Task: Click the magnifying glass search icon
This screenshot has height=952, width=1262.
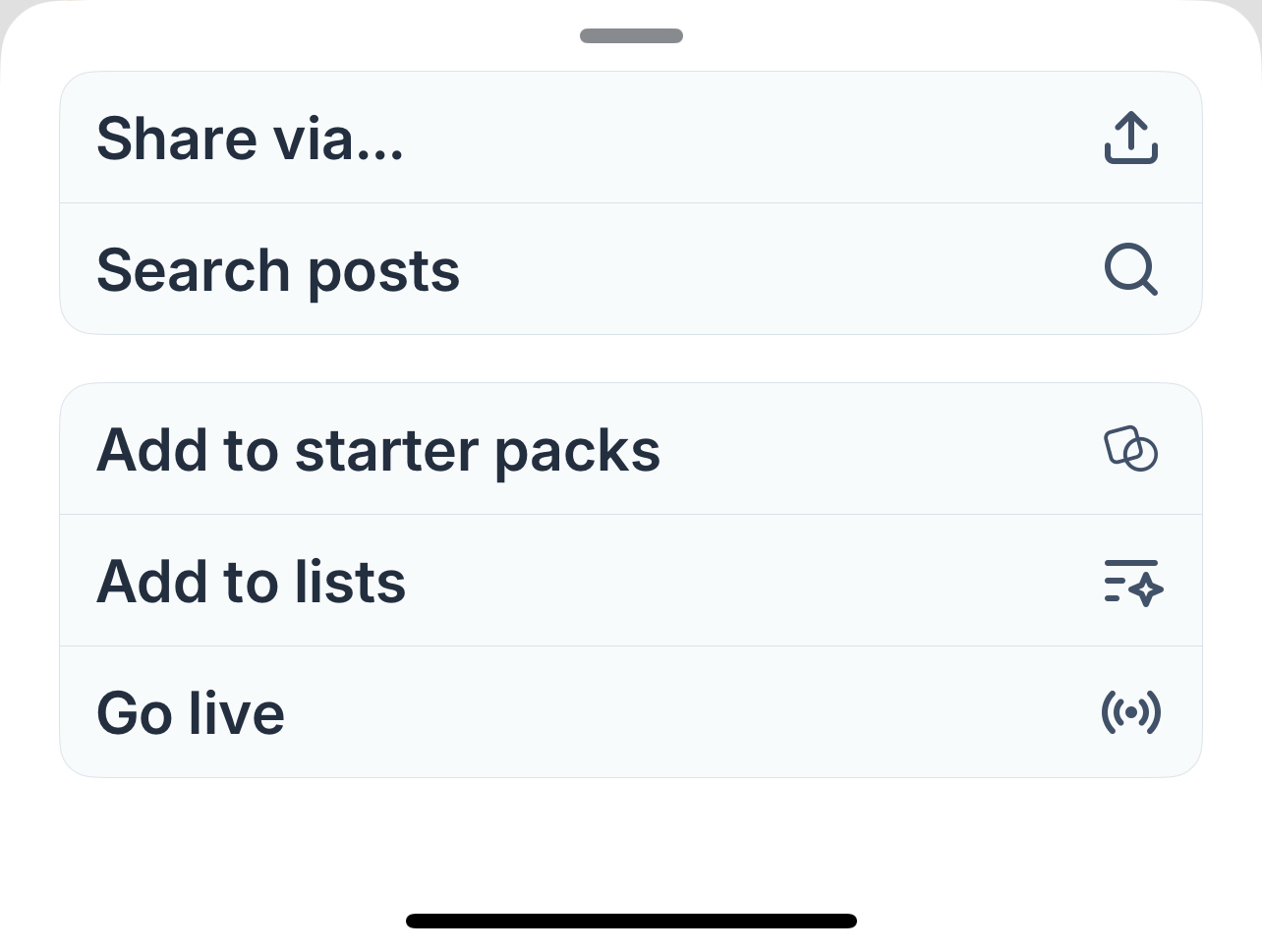Action: (x=1131, y=269)
